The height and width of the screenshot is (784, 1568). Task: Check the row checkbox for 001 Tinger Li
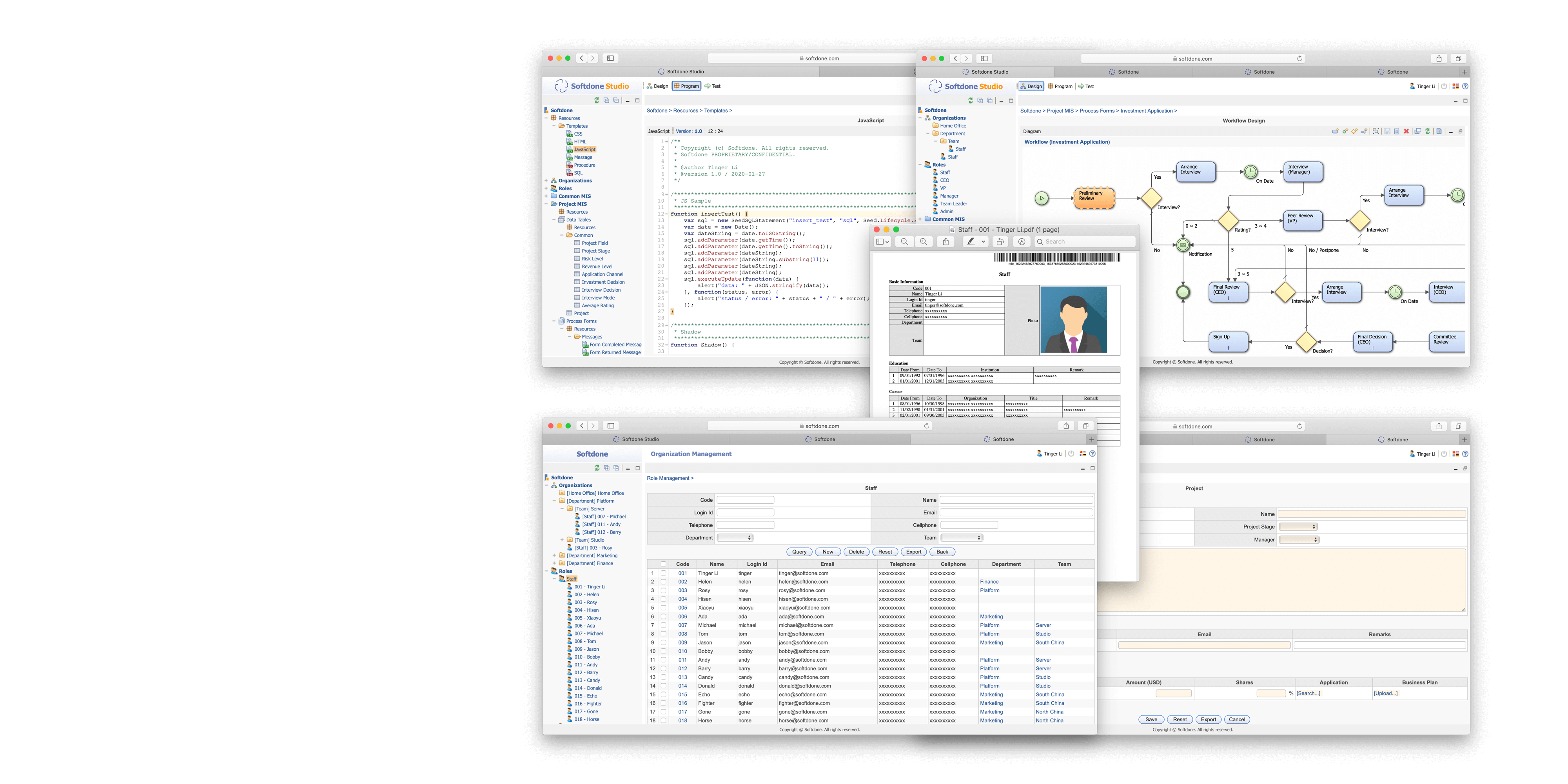click(x=664, y=573)
